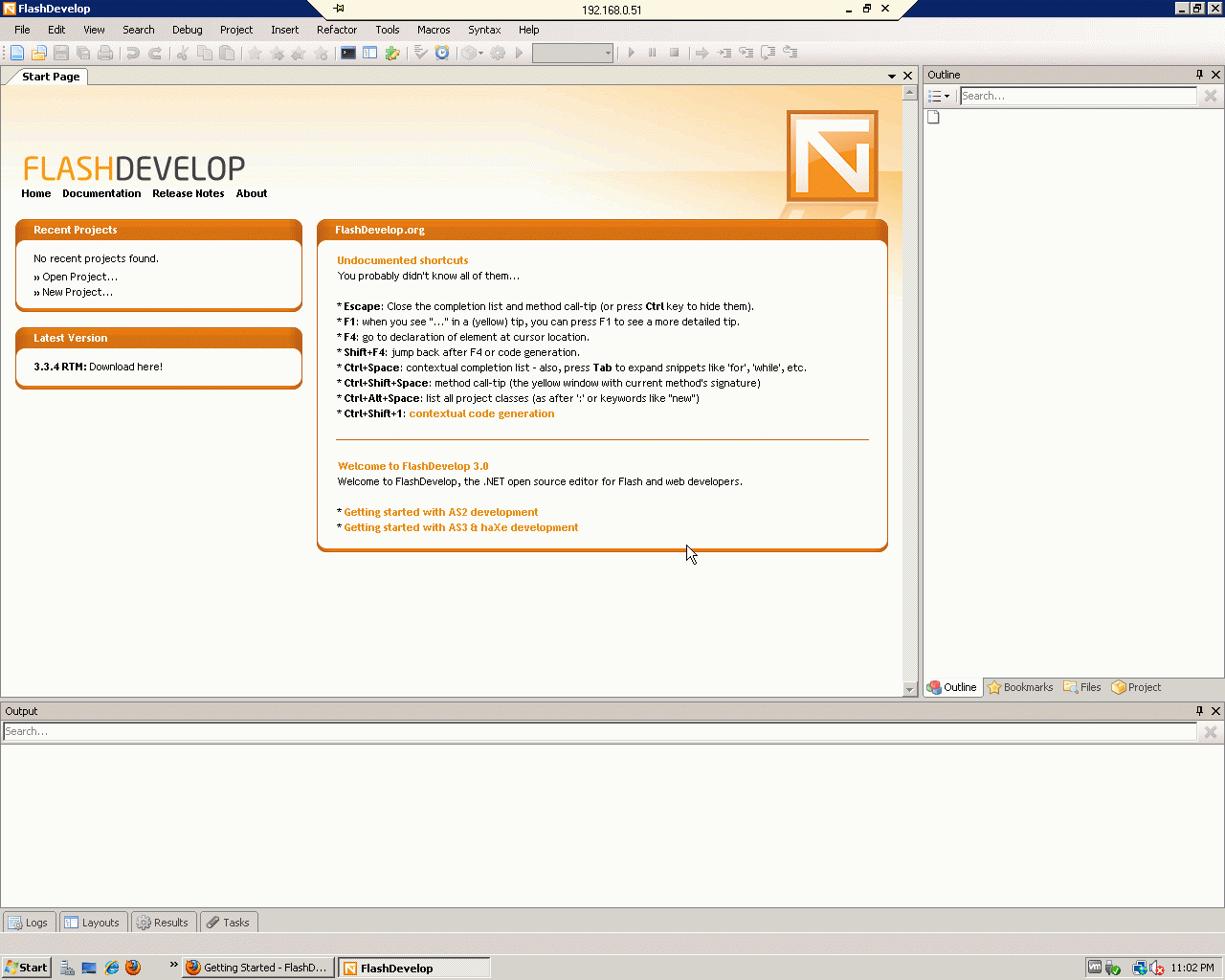
Task: Click the Cut scissors icon
Action: pos(183,53)
